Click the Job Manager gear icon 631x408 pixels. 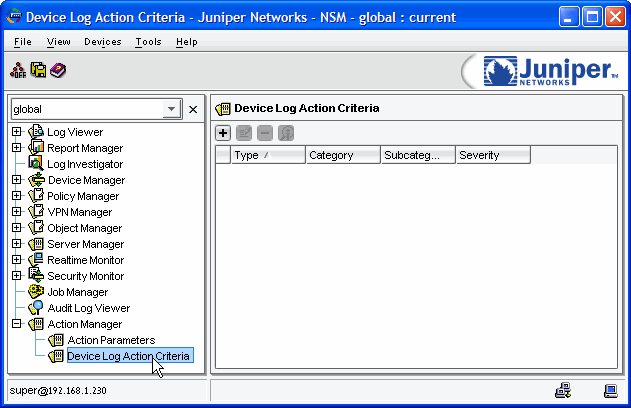click(x=36, y=292)
